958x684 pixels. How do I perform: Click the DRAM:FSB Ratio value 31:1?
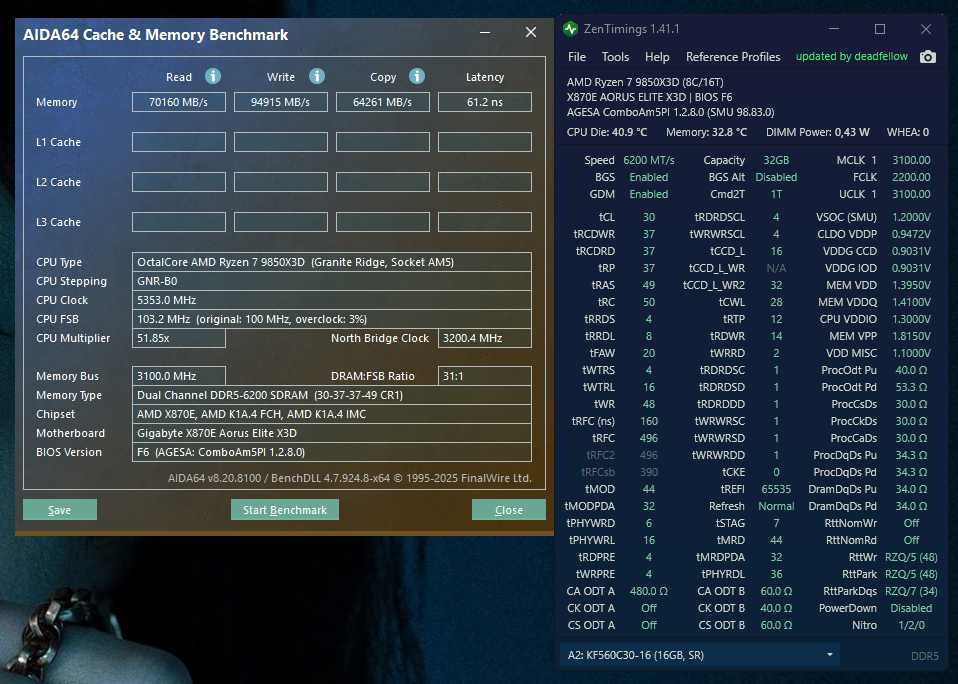click(x=484, y=376)
